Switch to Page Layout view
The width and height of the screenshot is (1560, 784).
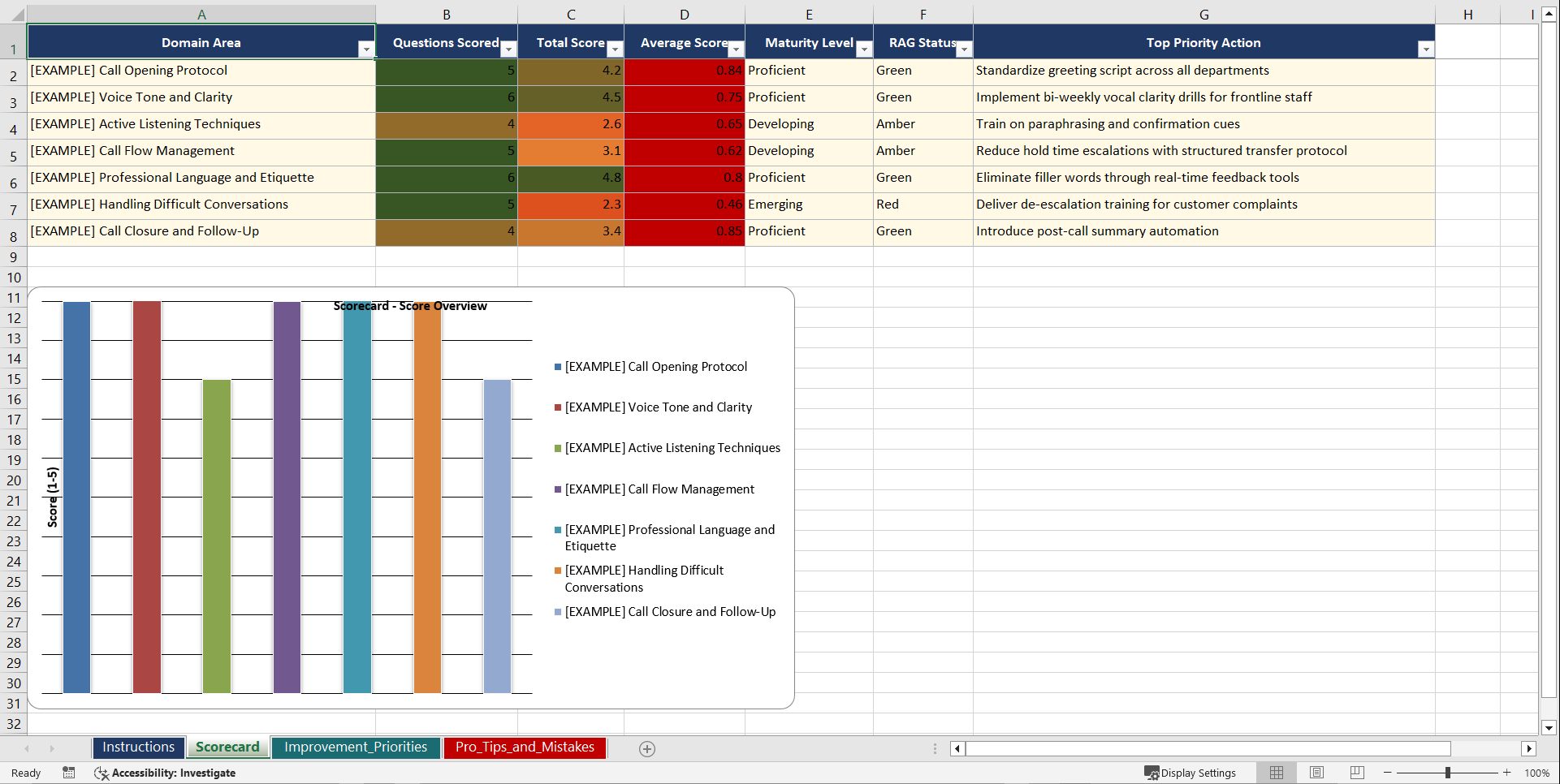(1316, 773)
